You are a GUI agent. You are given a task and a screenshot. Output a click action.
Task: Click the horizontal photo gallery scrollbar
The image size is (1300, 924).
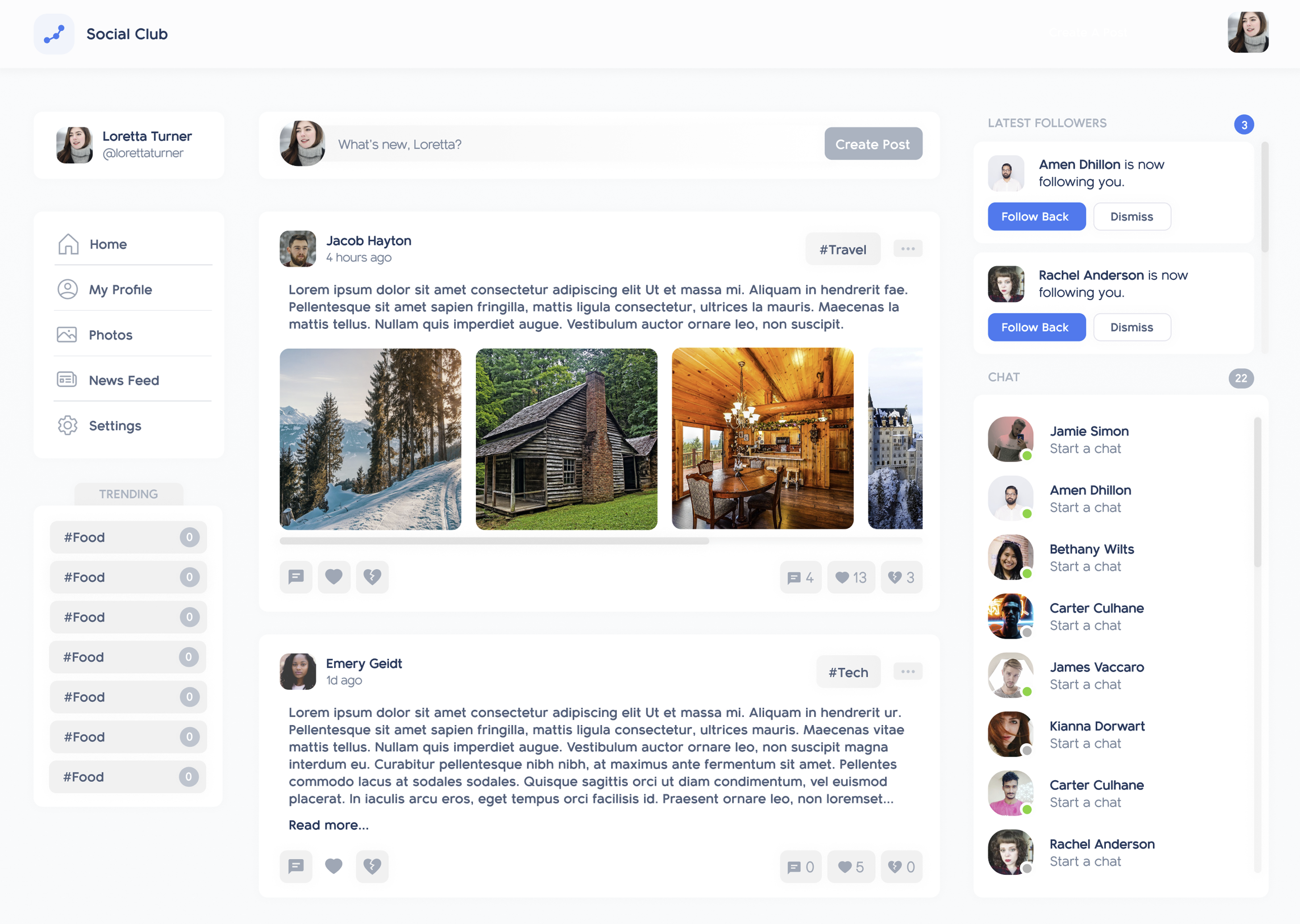tap(494, 541)
